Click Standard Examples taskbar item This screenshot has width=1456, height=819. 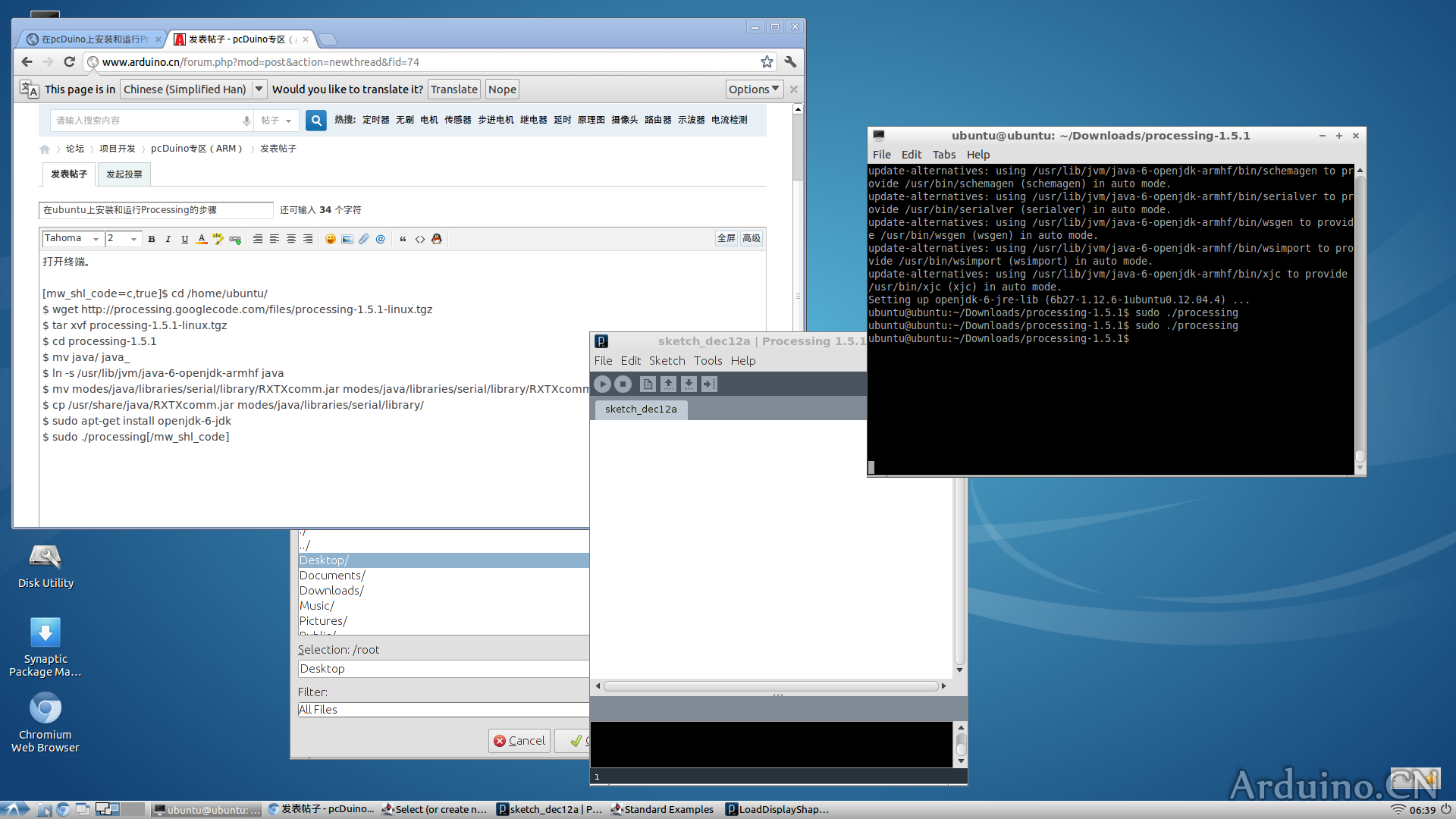(662, 810)
